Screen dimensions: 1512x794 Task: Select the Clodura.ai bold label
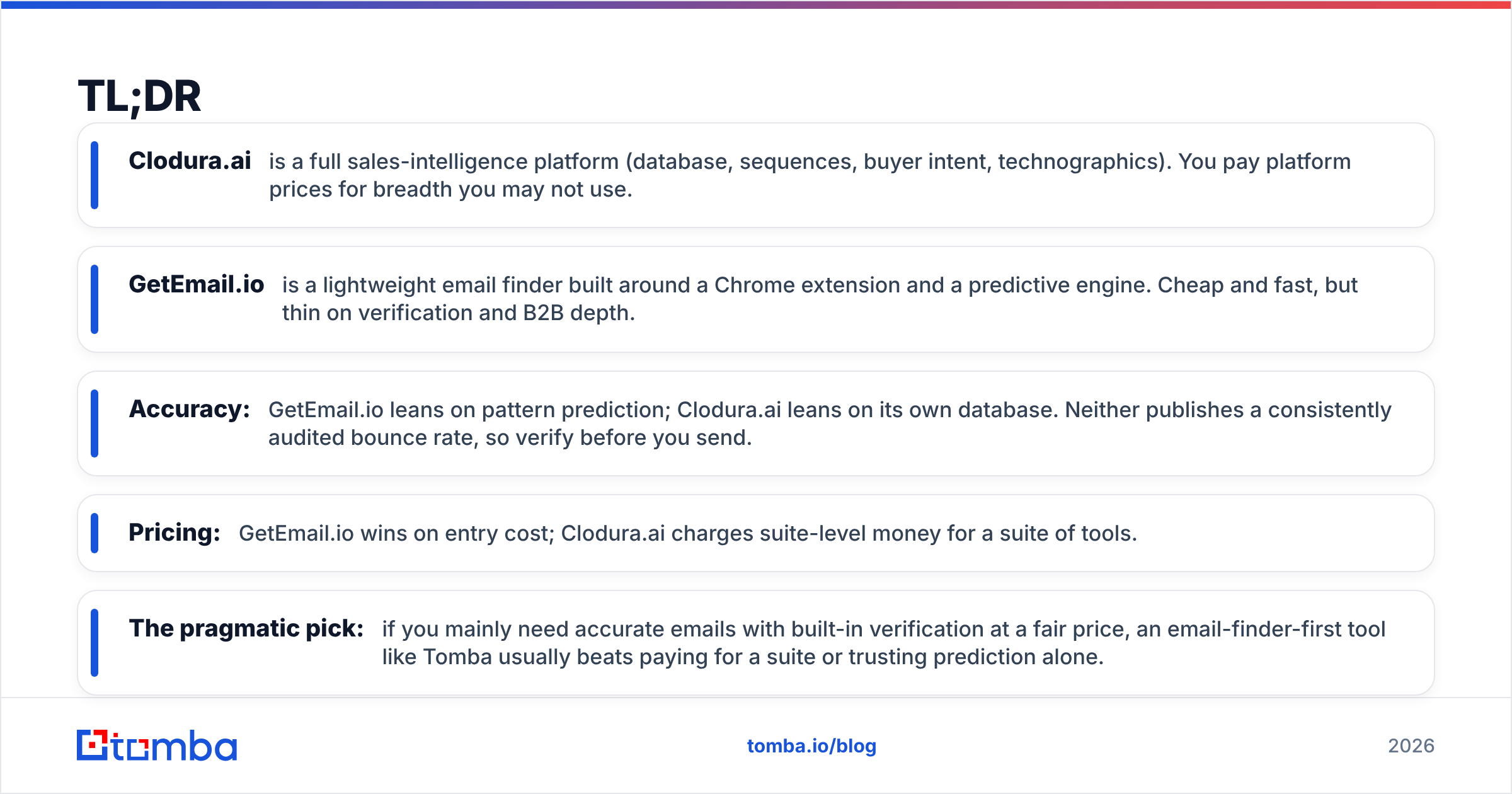point(190,161)
